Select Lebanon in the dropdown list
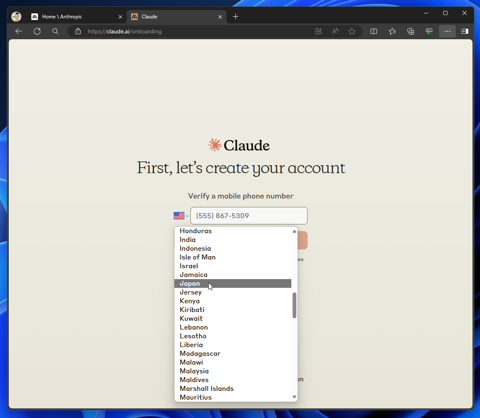This screenshot has width=480, height=418. point(233,327)
